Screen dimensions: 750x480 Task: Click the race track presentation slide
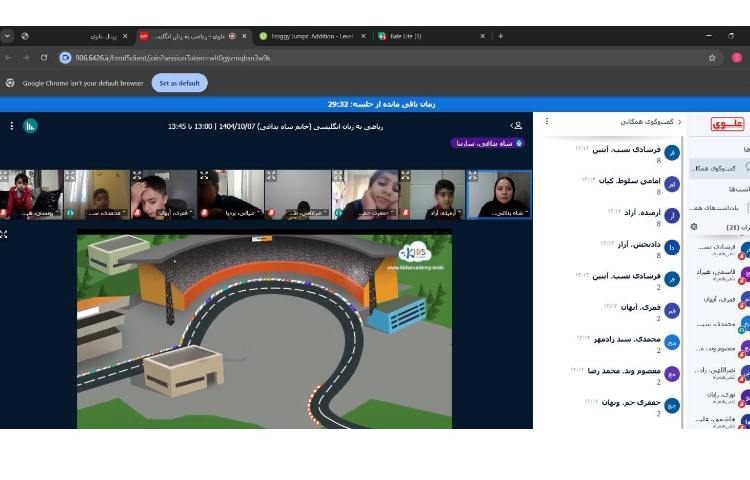tap(264, 330)
